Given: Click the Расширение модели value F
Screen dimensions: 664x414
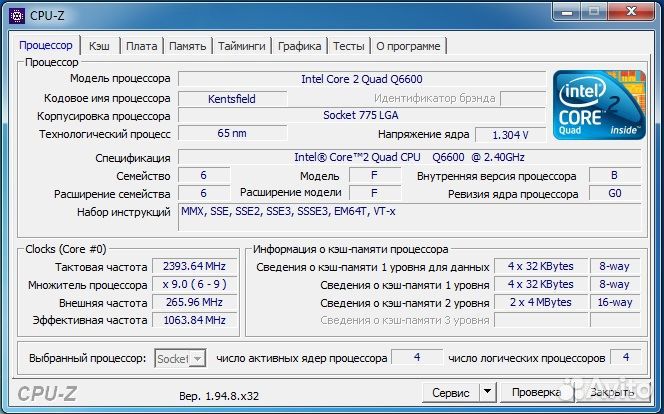Looking at the screenshot, I should point(375,193).
